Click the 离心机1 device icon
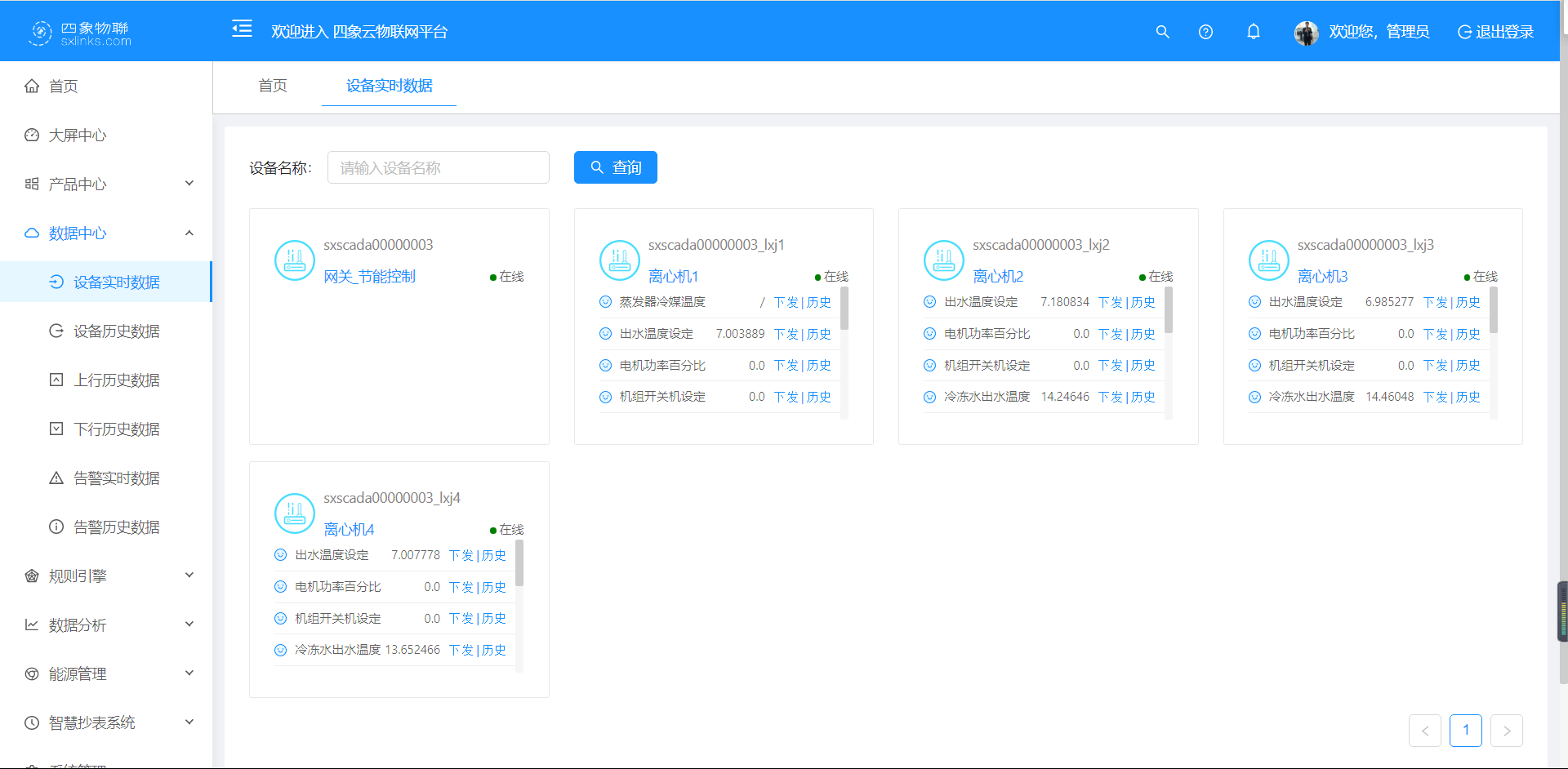 (x=619, y=260)
